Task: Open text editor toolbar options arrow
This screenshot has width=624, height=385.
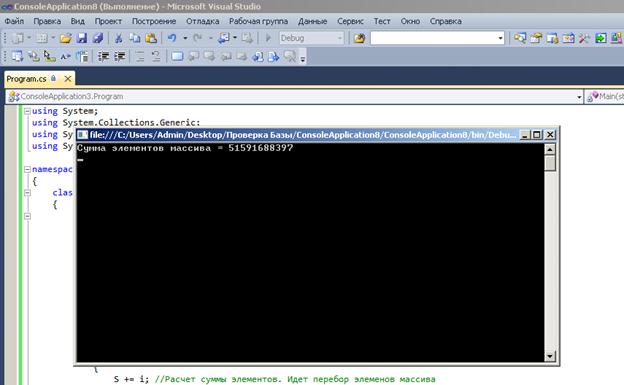Action: [x=303, y=59]
